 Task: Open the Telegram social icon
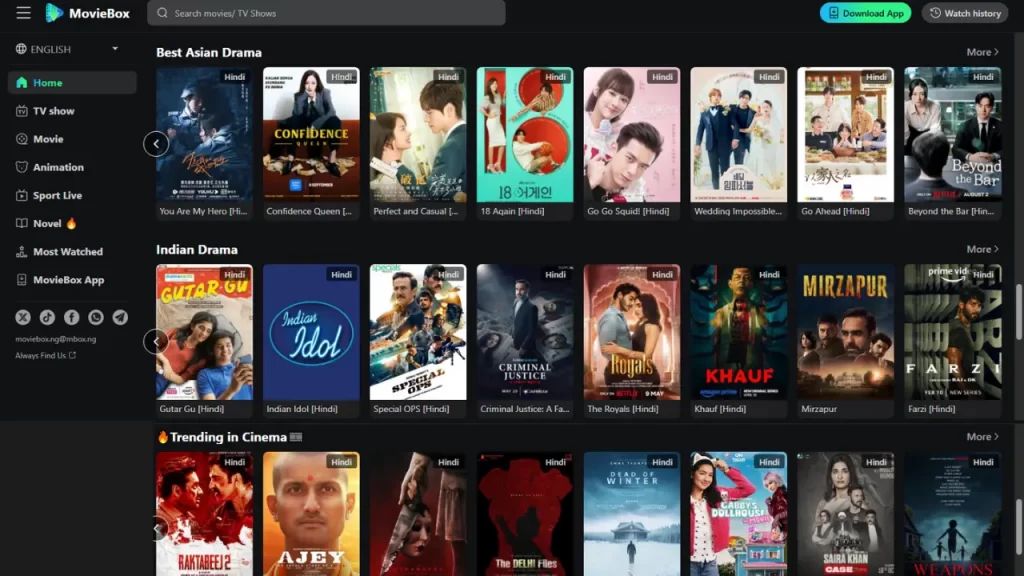120,317
